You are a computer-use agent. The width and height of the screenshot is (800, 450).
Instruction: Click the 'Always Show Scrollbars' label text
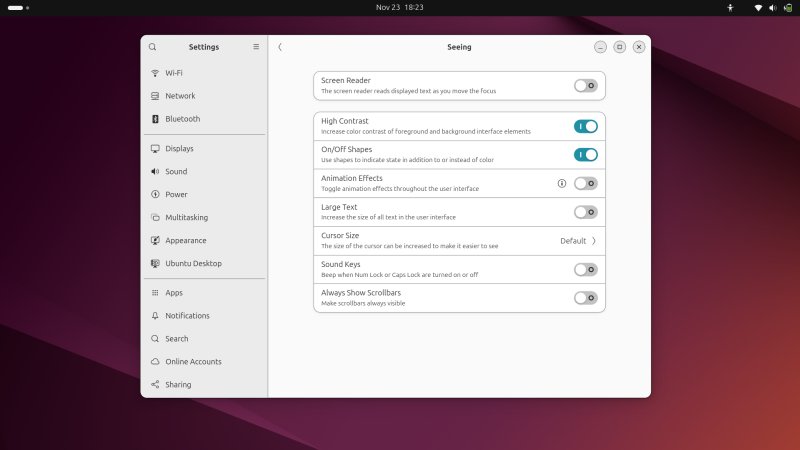coord(361,293)
